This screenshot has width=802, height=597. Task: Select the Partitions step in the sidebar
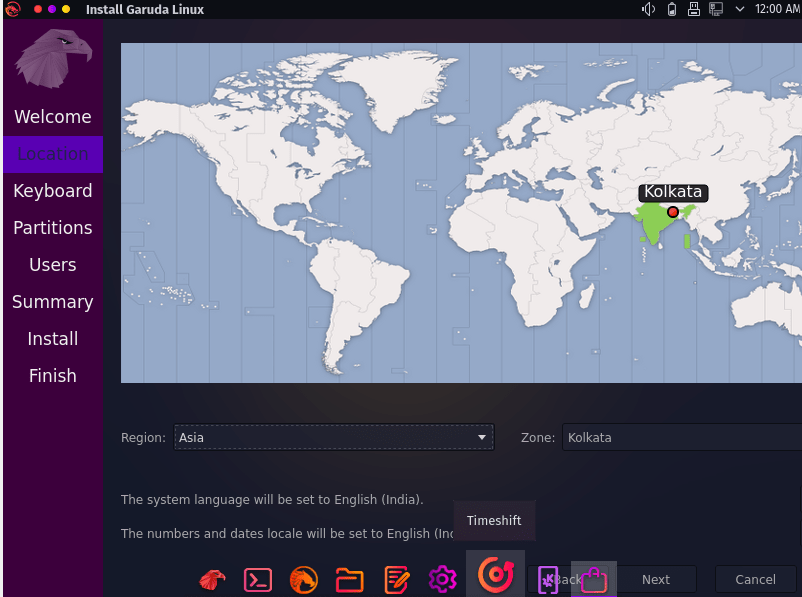click(53, 228)
